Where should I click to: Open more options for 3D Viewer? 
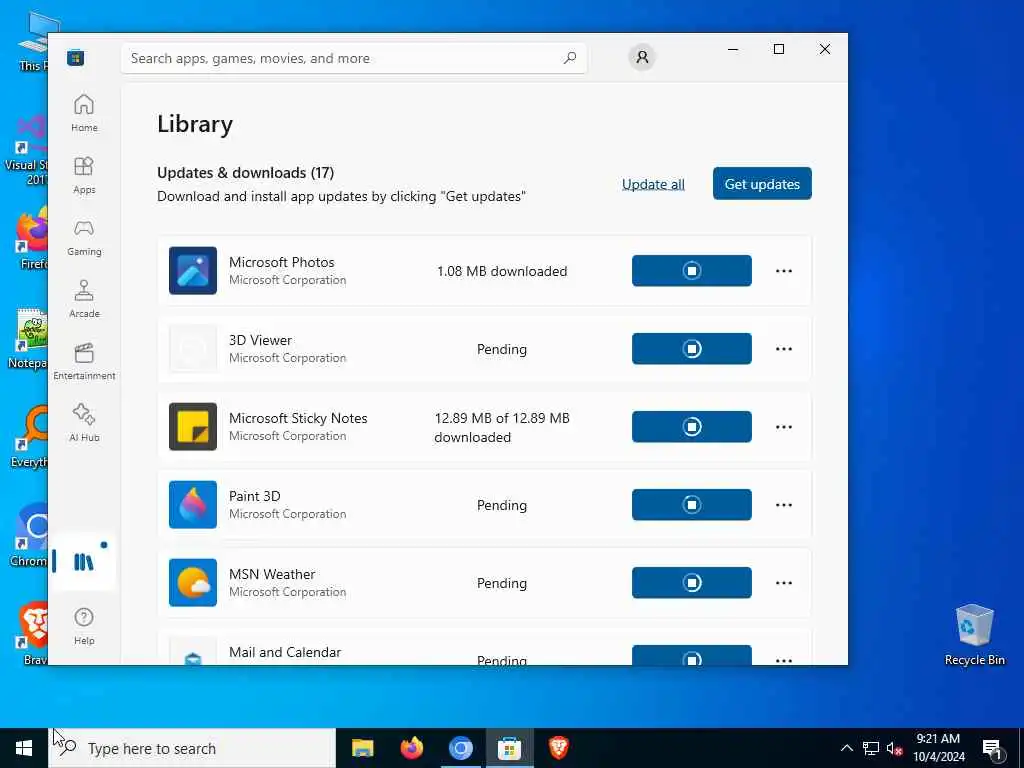tap(784, 349)
